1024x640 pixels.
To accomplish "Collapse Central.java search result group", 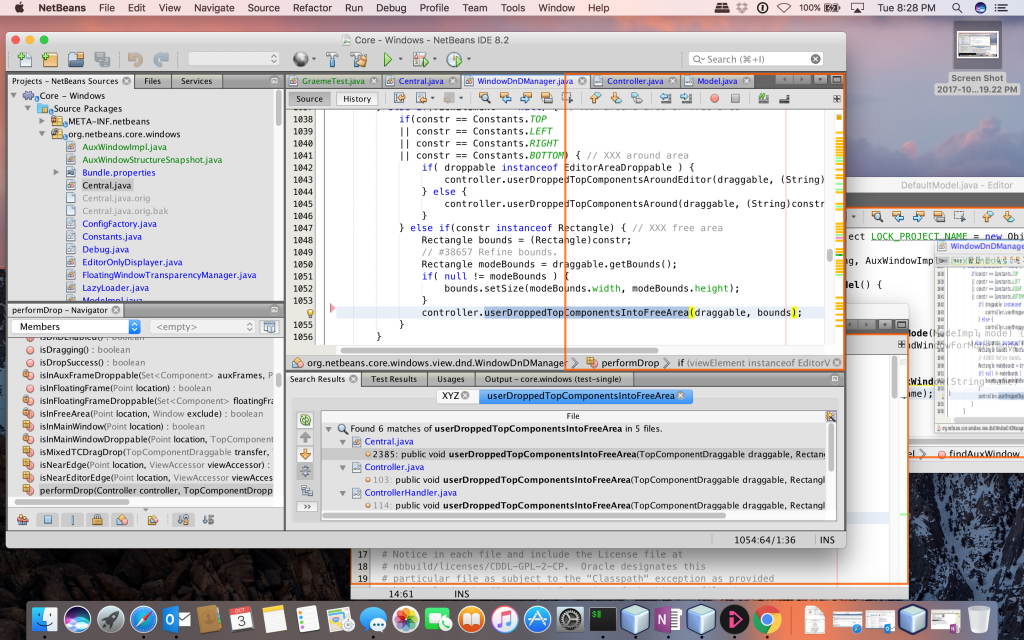I will pos(342,442).
